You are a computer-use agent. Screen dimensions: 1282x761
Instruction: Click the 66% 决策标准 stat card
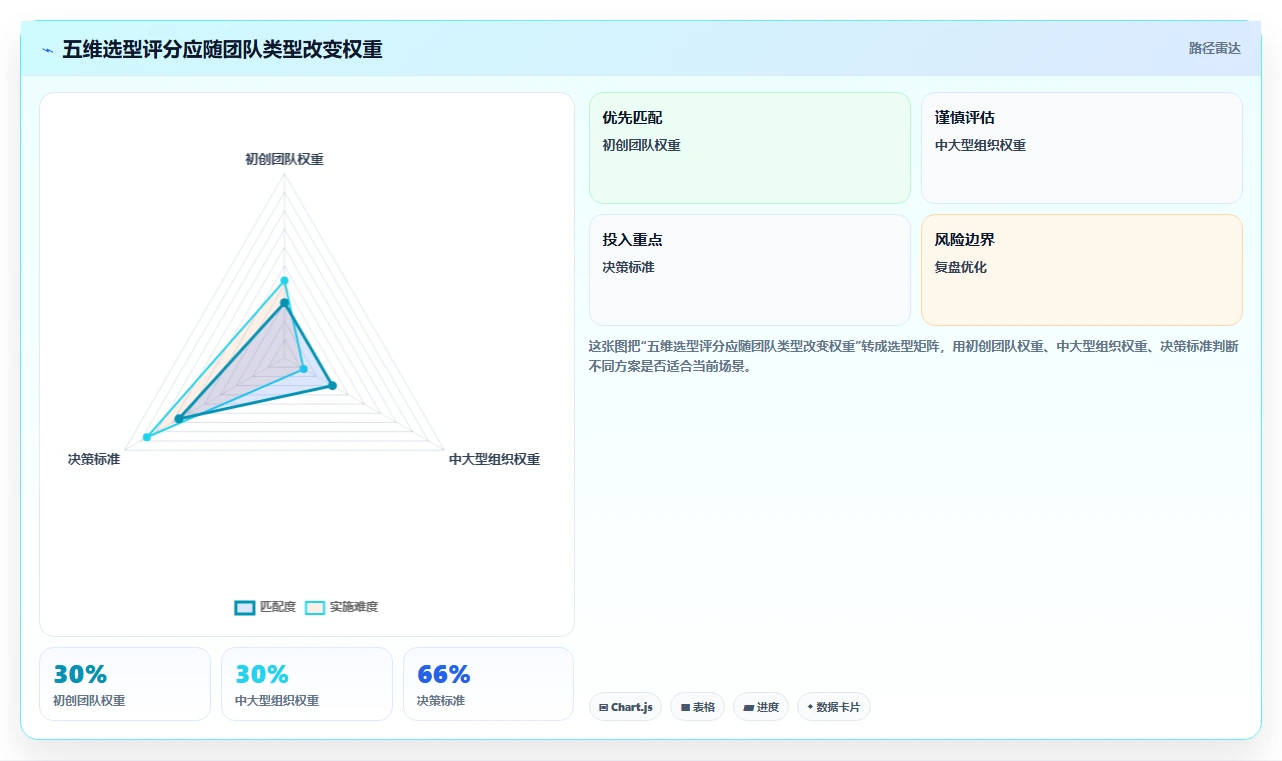point(488,684)
